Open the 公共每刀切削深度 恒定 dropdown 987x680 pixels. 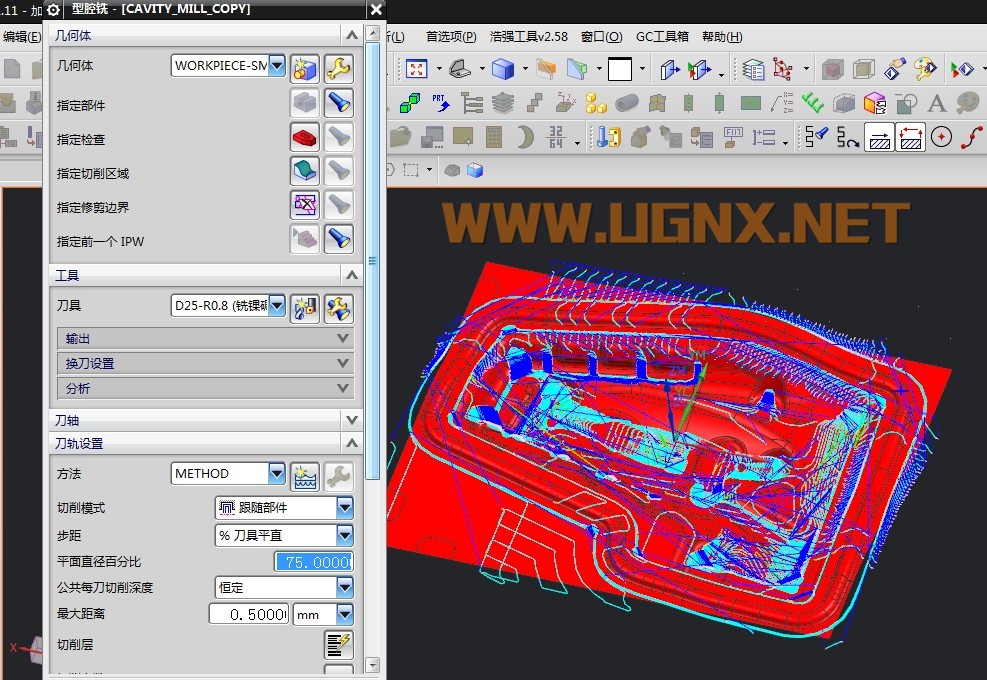[345, 587]
